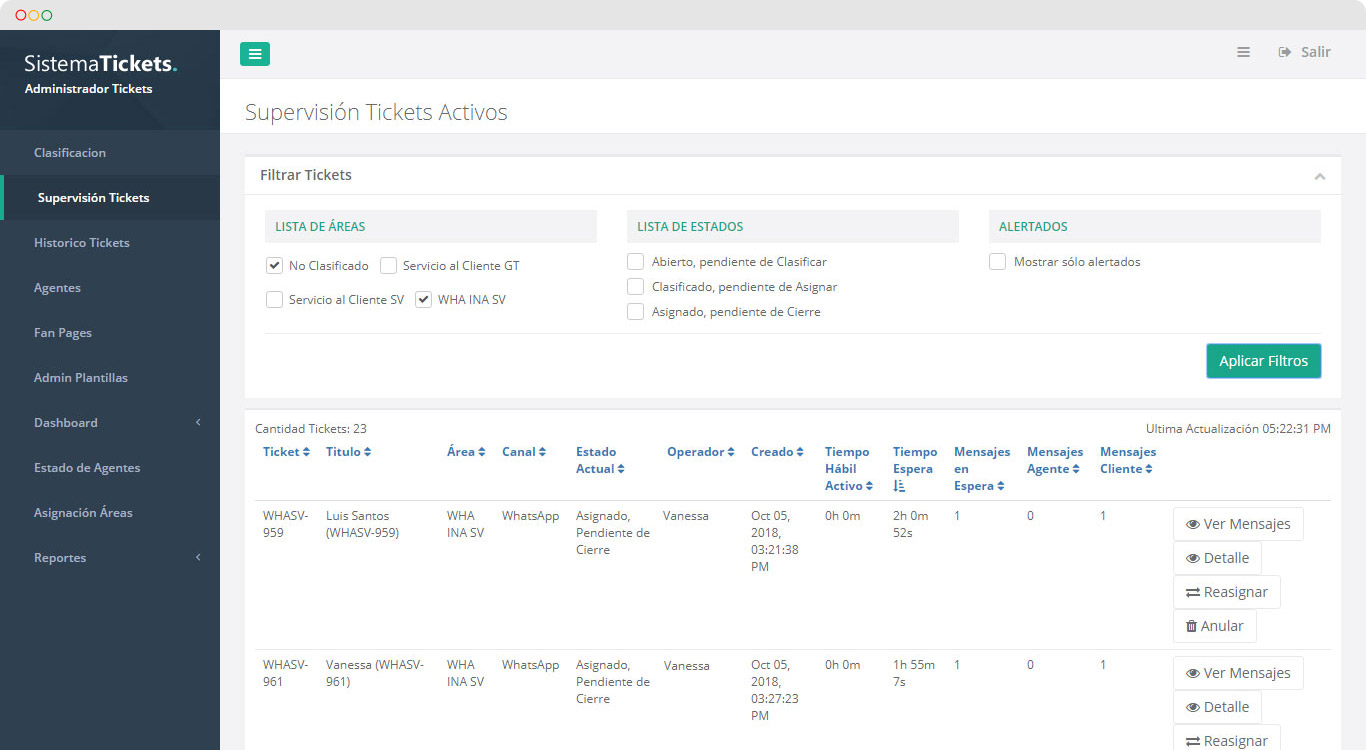The width and height of the screenshot is (1366, 750).
Task: Click the Aplicar Filtros button
Action: [1263, 361]
